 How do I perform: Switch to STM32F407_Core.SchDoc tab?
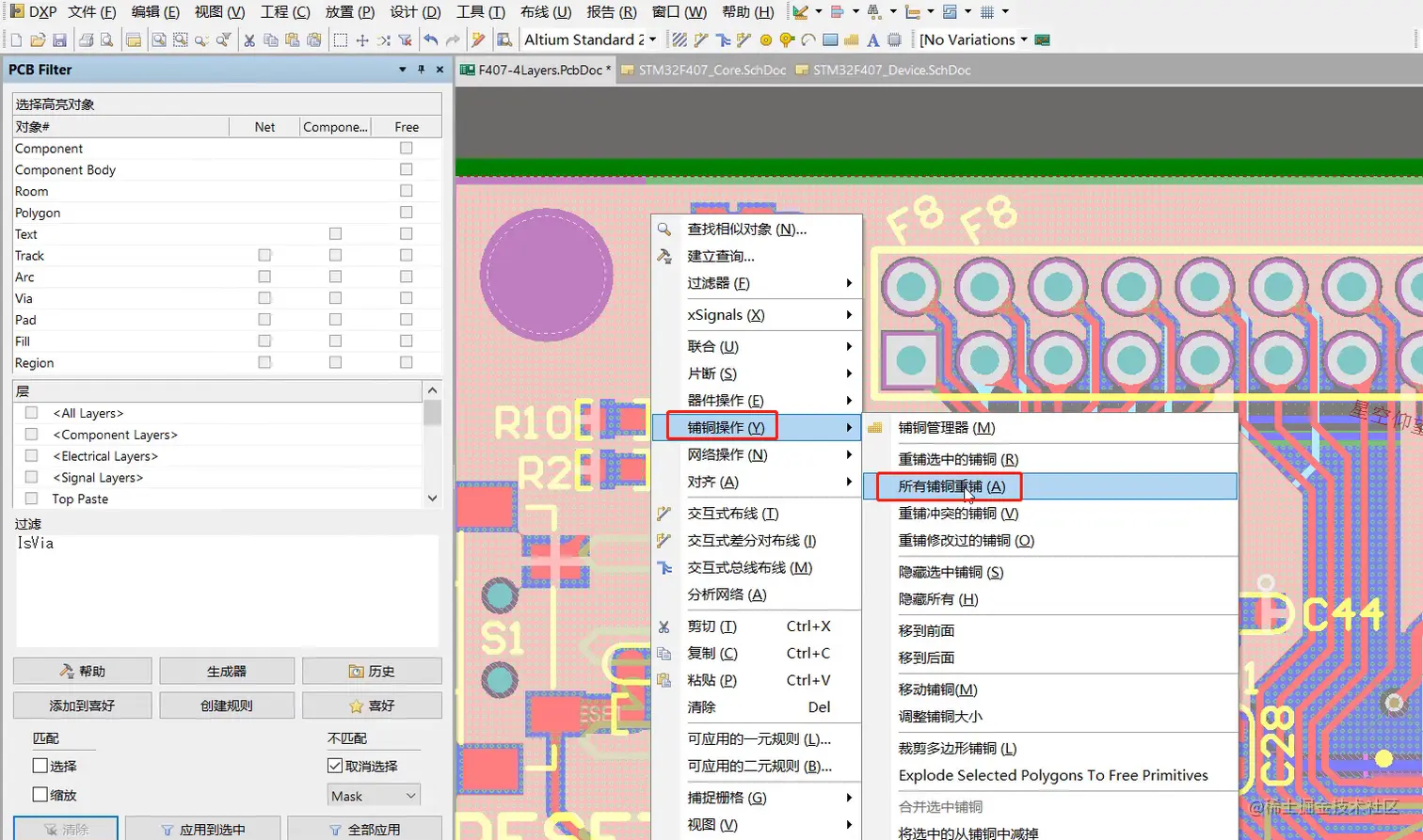(703, 70)
